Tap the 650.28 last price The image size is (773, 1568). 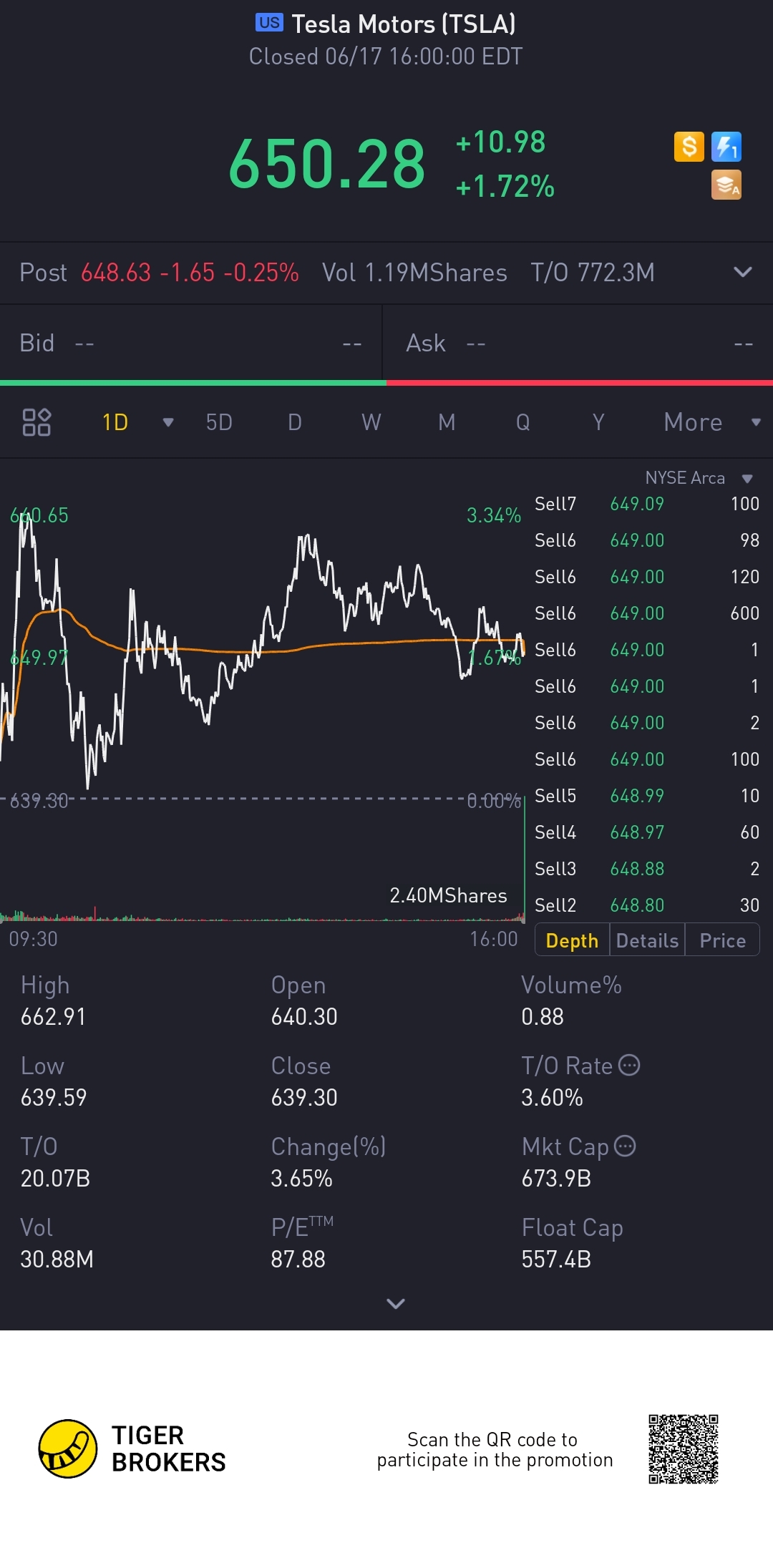click(x=327, y=165)
